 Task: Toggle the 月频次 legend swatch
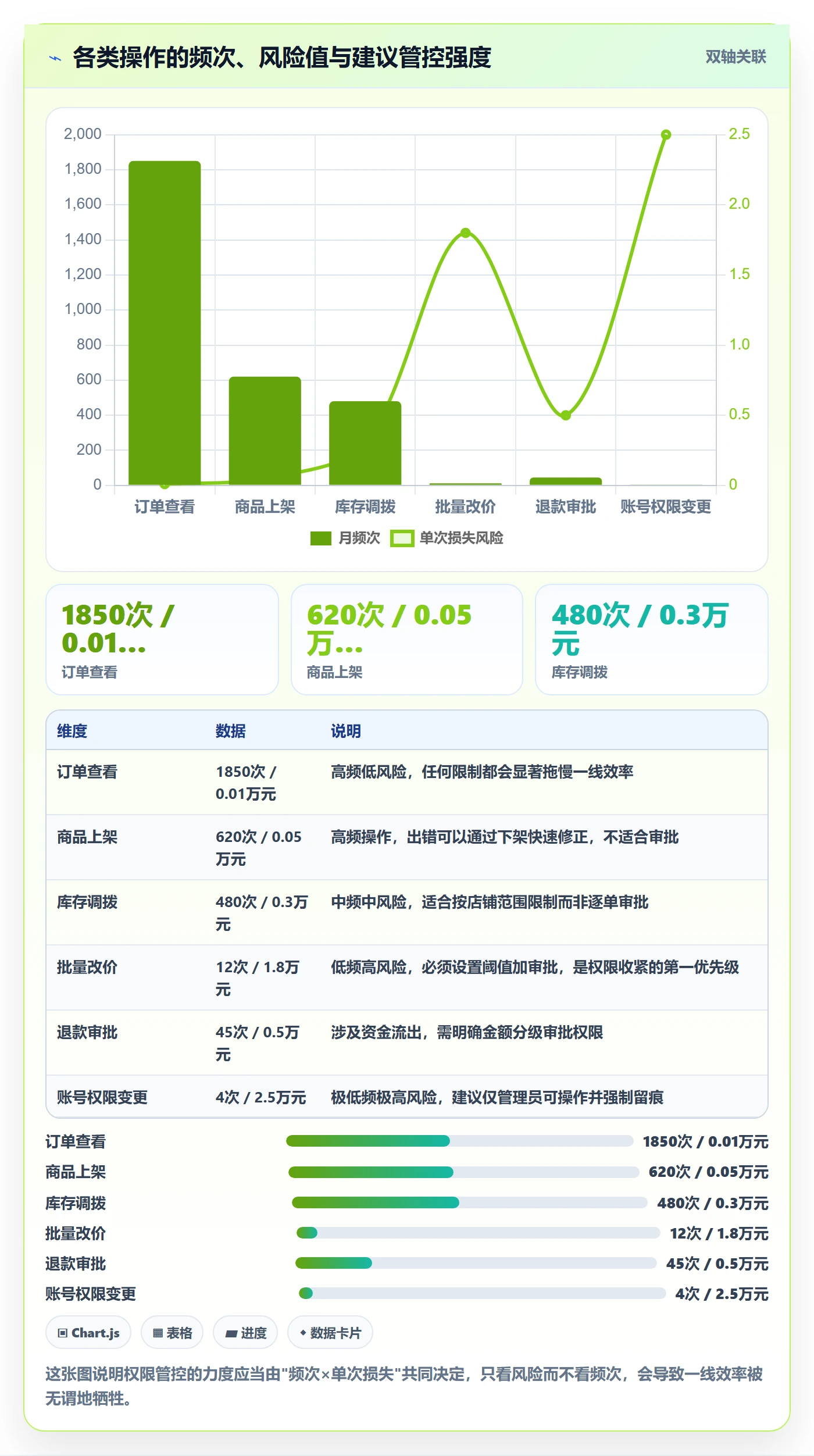point(321,538)
